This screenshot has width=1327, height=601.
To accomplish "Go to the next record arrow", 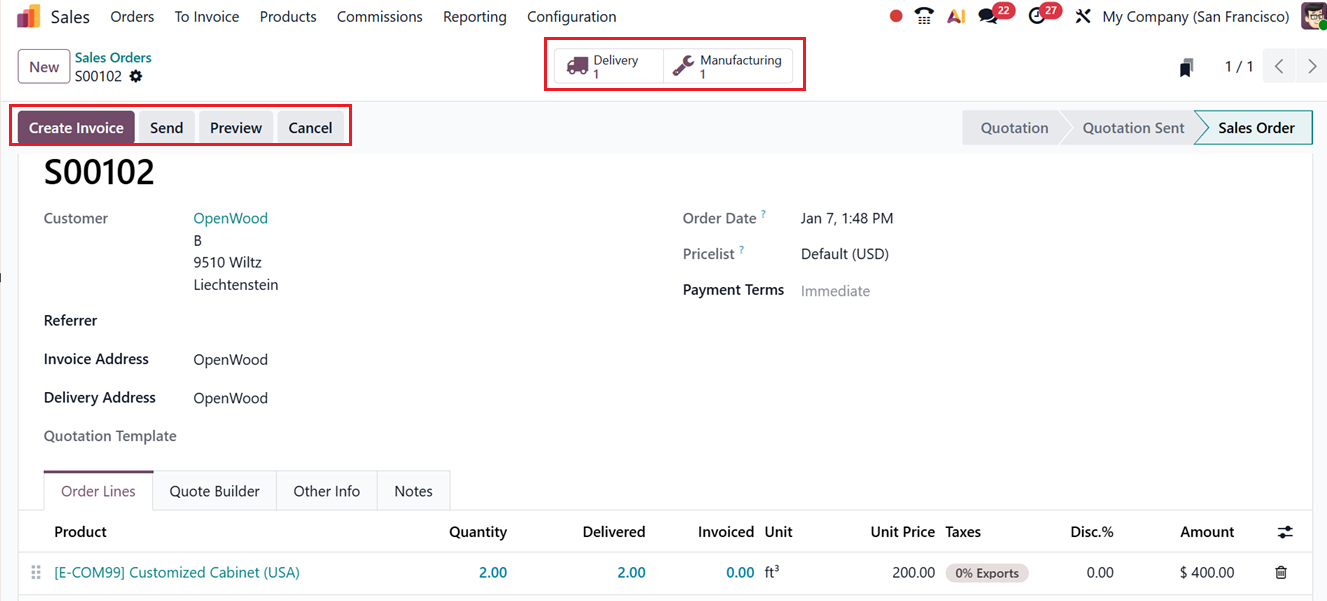I will (x=1312, y=67).
